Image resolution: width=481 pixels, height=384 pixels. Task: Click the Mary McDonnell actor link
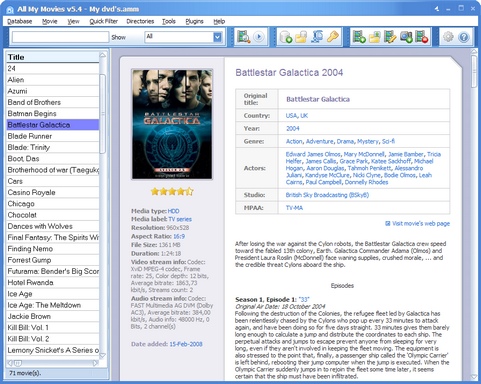(x=364, y=154)
